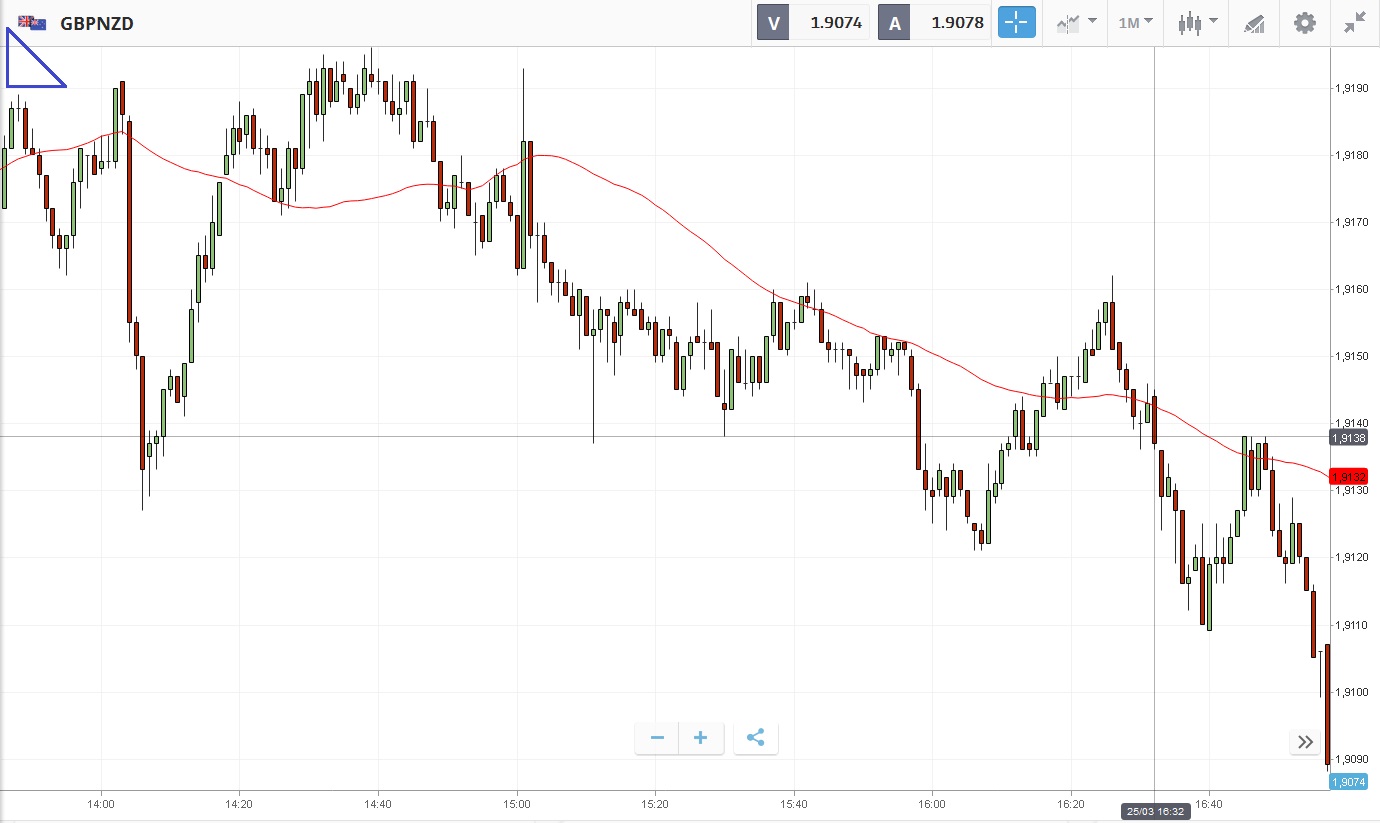Click the 16:00 time axis label
The width and height of the screenshot is (1380, 823).
click(931, 802)
